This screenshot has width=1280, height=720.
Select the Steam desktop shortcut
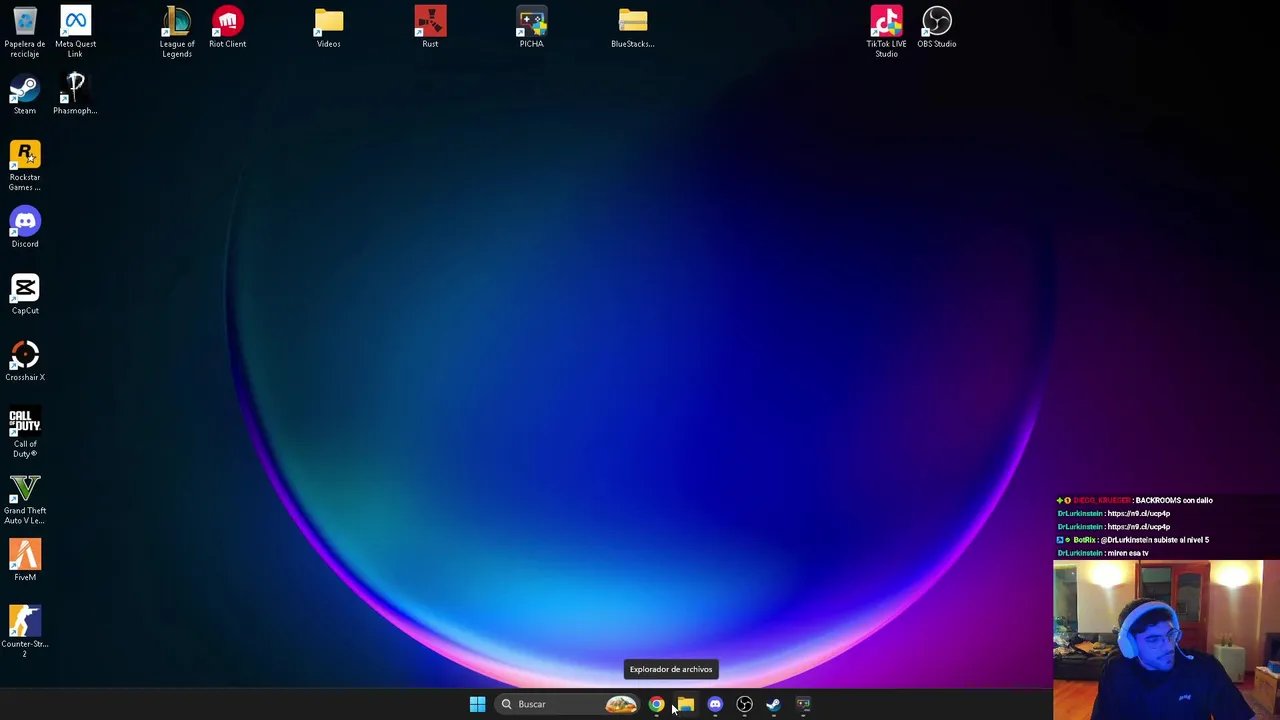(x=25, y=94)
